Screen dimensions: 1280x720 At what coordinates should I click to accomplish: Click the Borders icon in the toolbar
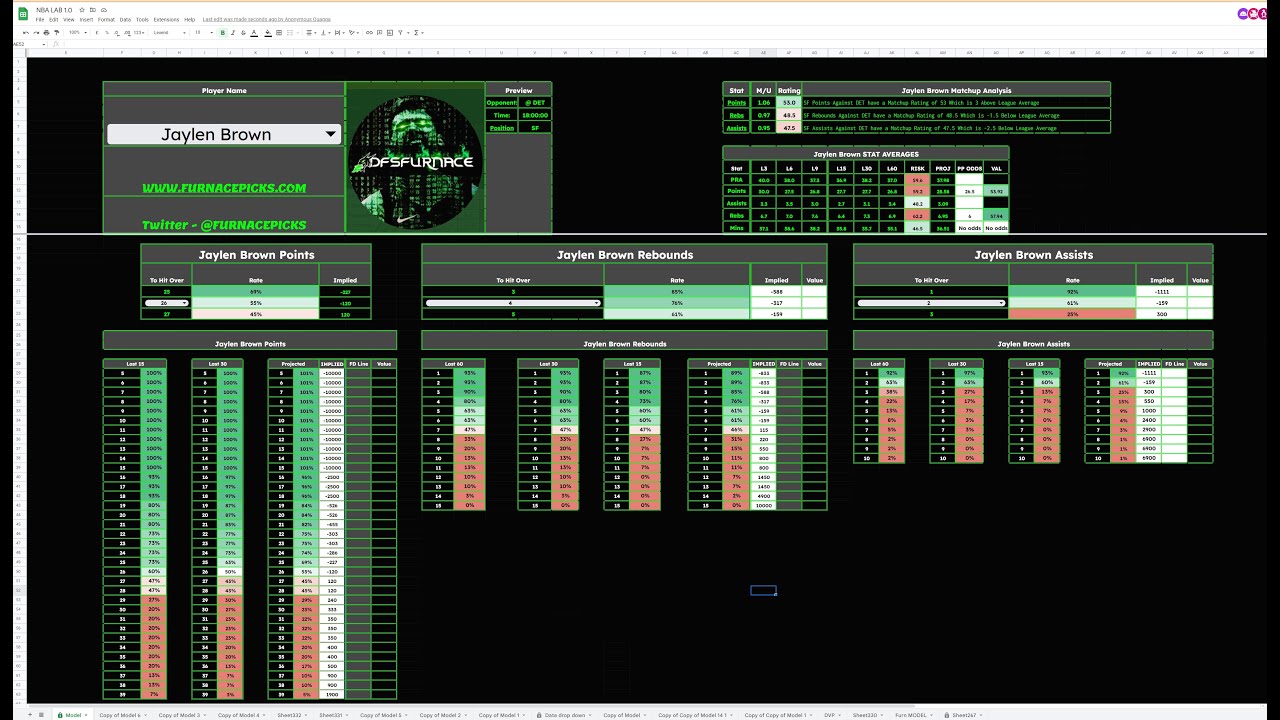(279, 32)
